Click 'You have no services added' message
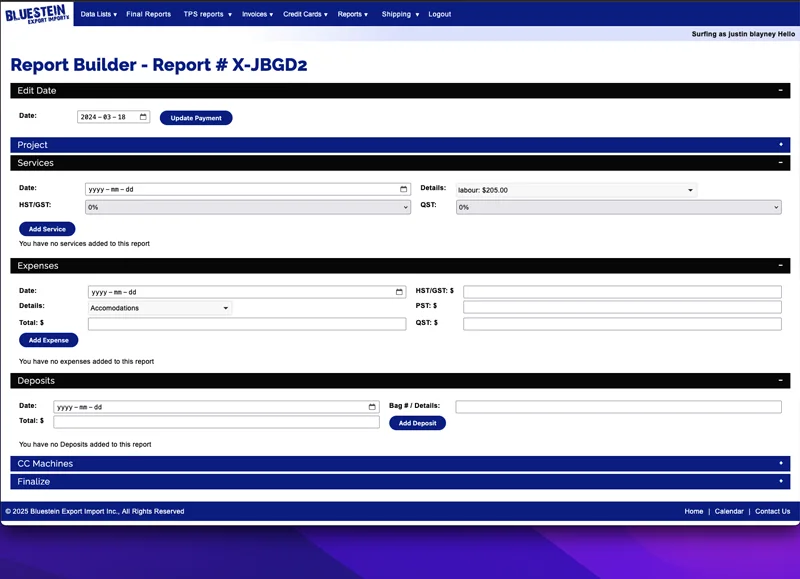800x579 pixels. 84,243
